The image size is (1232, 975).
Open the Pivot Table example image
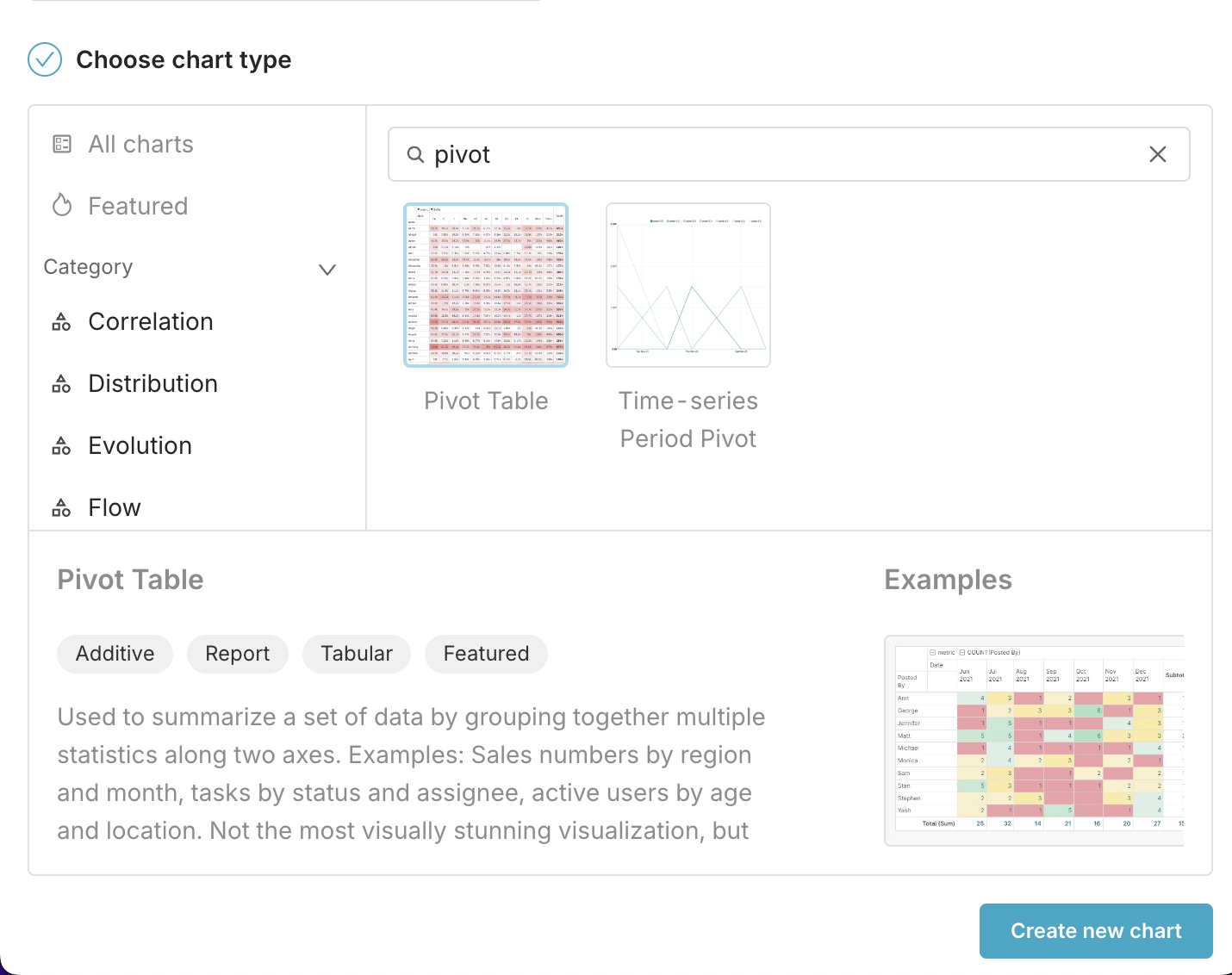tap(1034, 740)
